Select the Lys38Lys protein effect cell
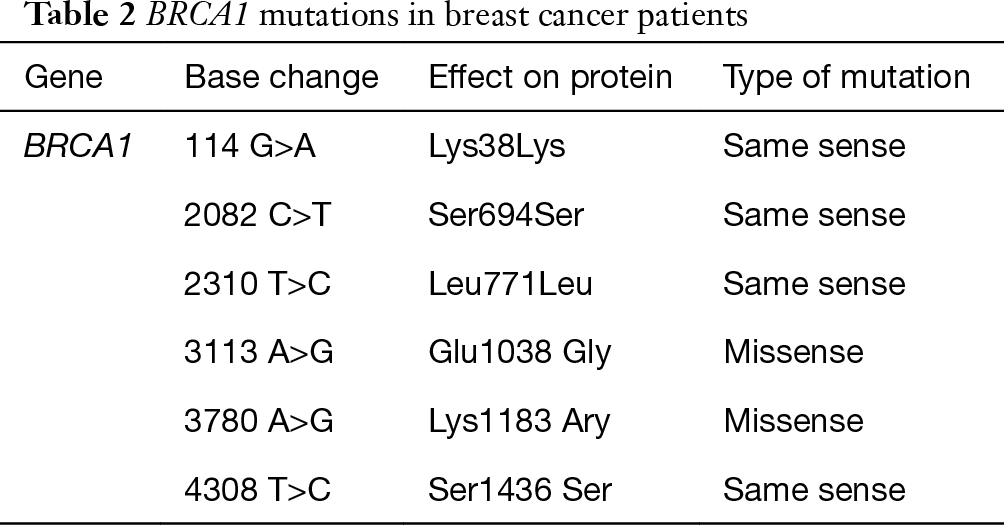 [x=497, y=146]
